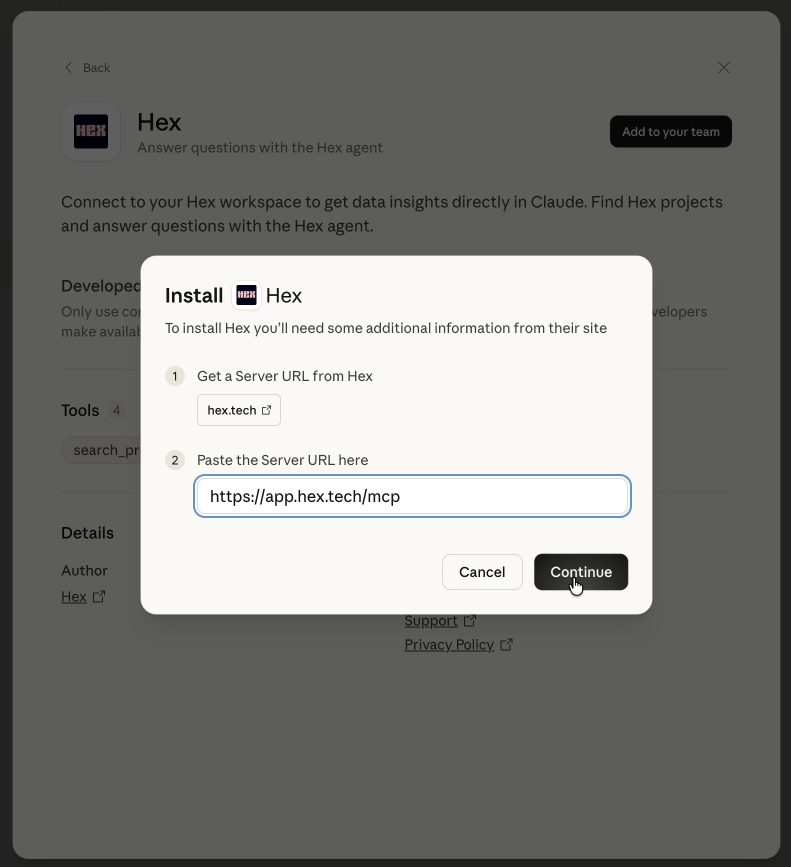Click the small Hex badge in the Install title
This screenshot has width=791, height=867.
(x=245, y=294)
